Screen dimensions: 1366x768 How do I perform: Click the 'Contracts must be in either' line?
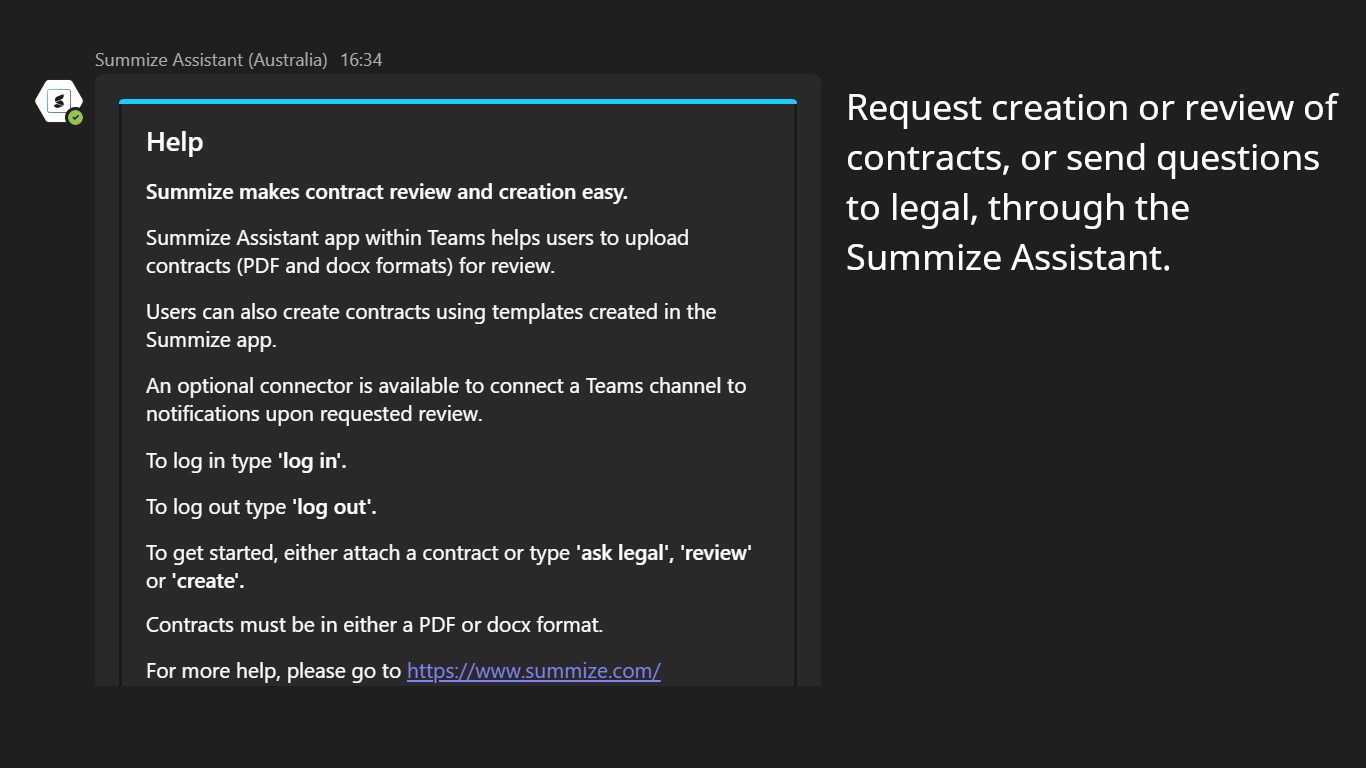point(374,625)
